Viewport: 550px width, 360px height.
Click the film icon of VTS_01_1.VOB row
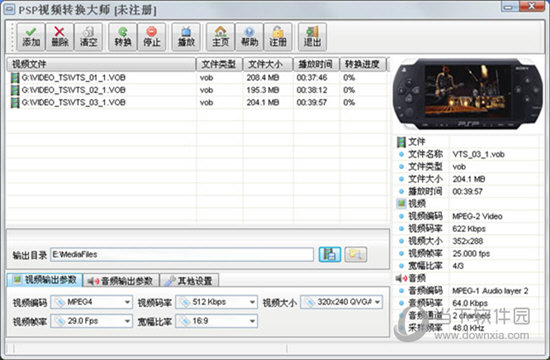15,78
